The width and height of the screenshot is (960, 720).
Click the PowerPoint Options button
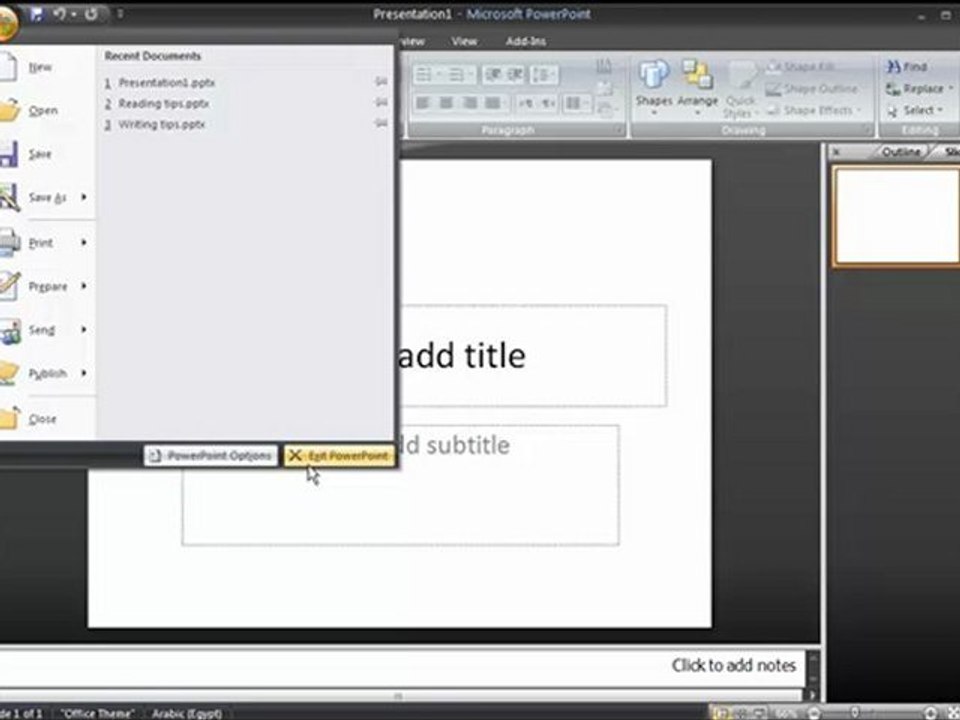pos(211,456)
